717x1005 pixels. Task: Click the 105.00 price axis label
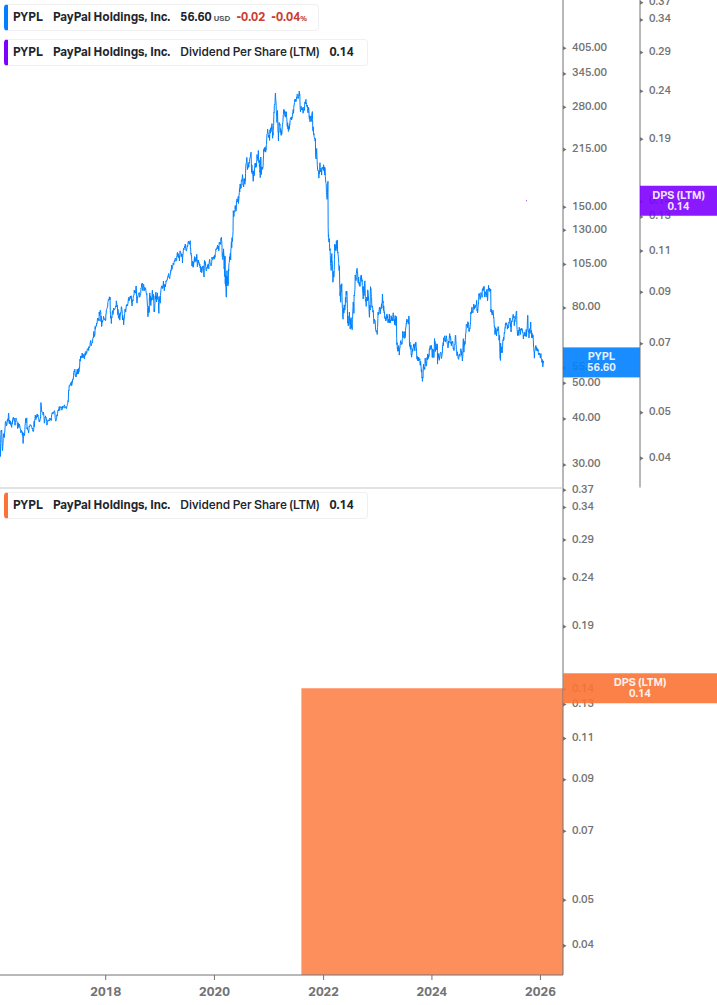coord(589,263)
